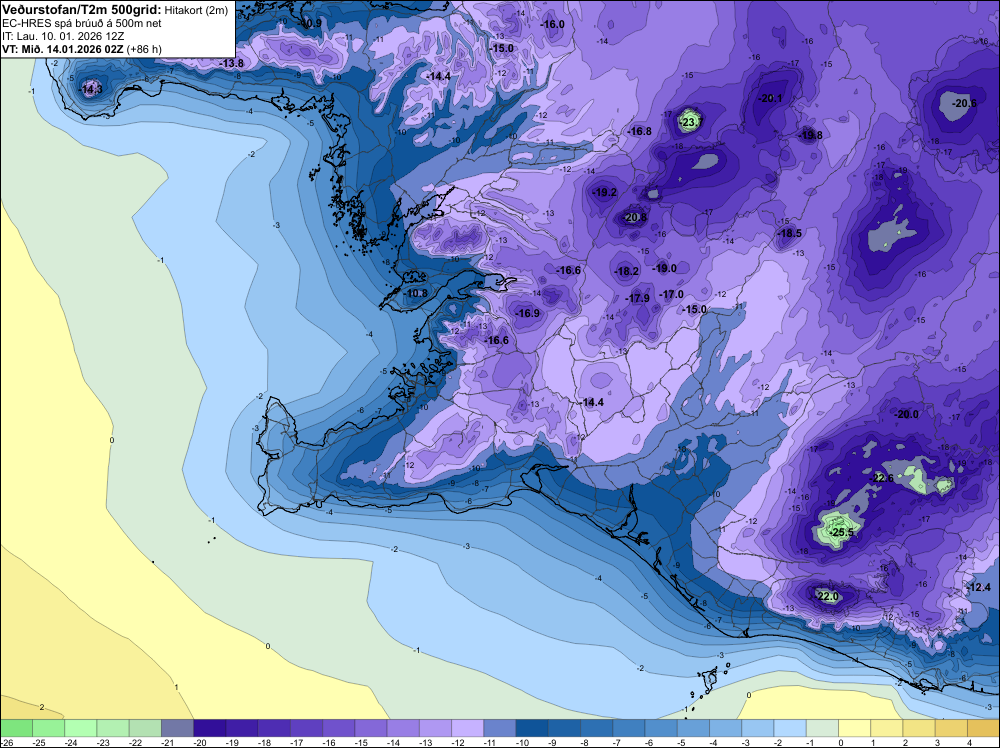1000x748 pixels.
Task: Click the -18.5 temperature label
Action: point(789,233)
